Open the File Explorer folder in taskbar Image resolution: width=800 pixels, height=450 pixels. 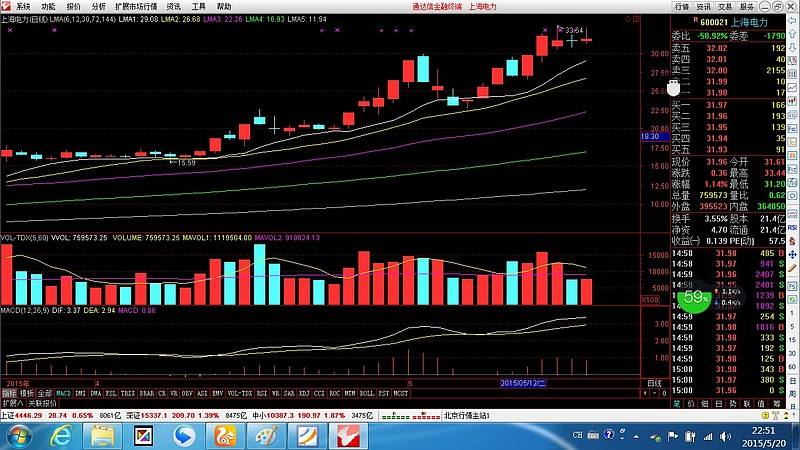tap(102, 437)
